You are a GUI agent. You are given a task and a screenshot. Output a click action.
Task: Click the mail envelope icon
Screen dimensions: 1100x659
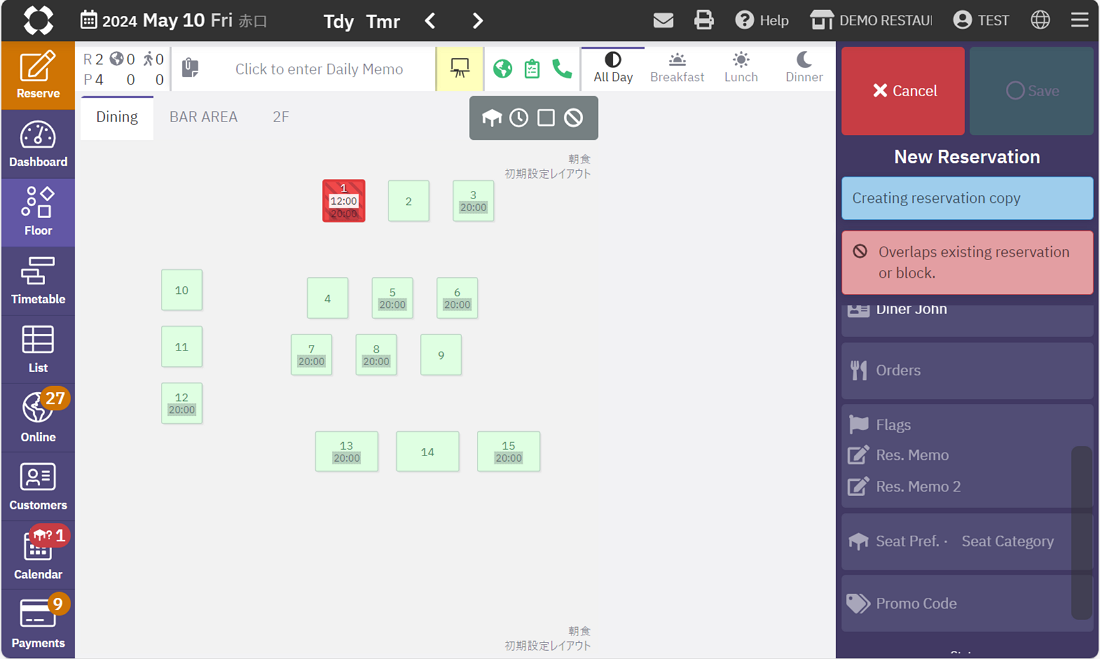[x=663, y=20]
